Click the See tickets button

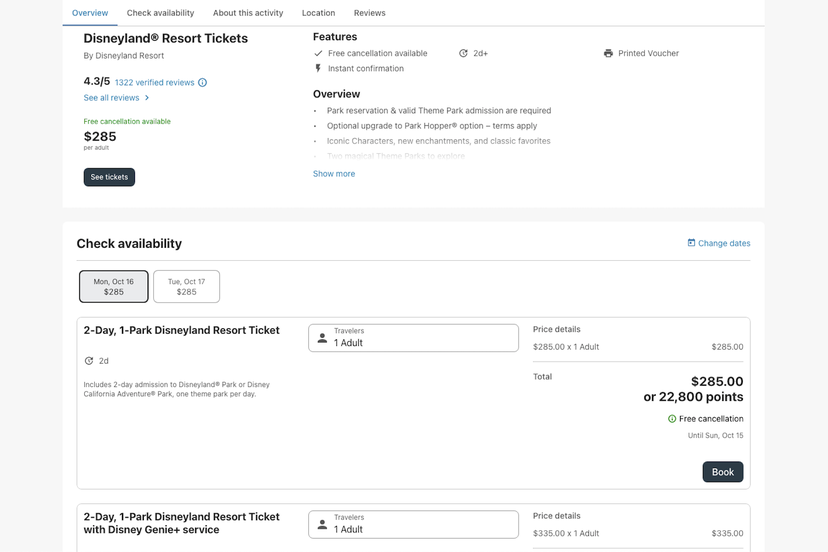tap(109, 177)
